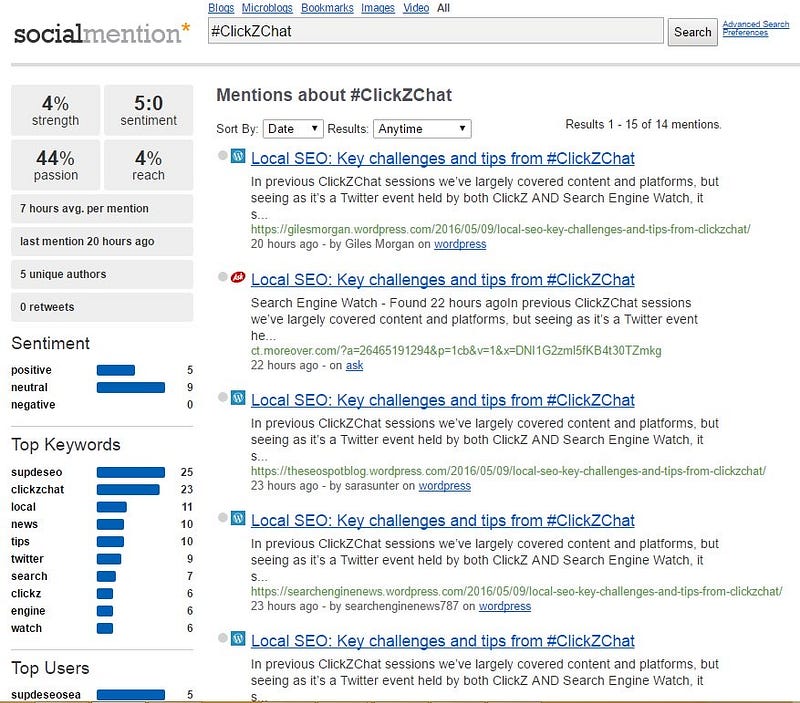Switch to the Microblogs search tab
This screenshot has height=703, width=800.
tap(267, 8)
